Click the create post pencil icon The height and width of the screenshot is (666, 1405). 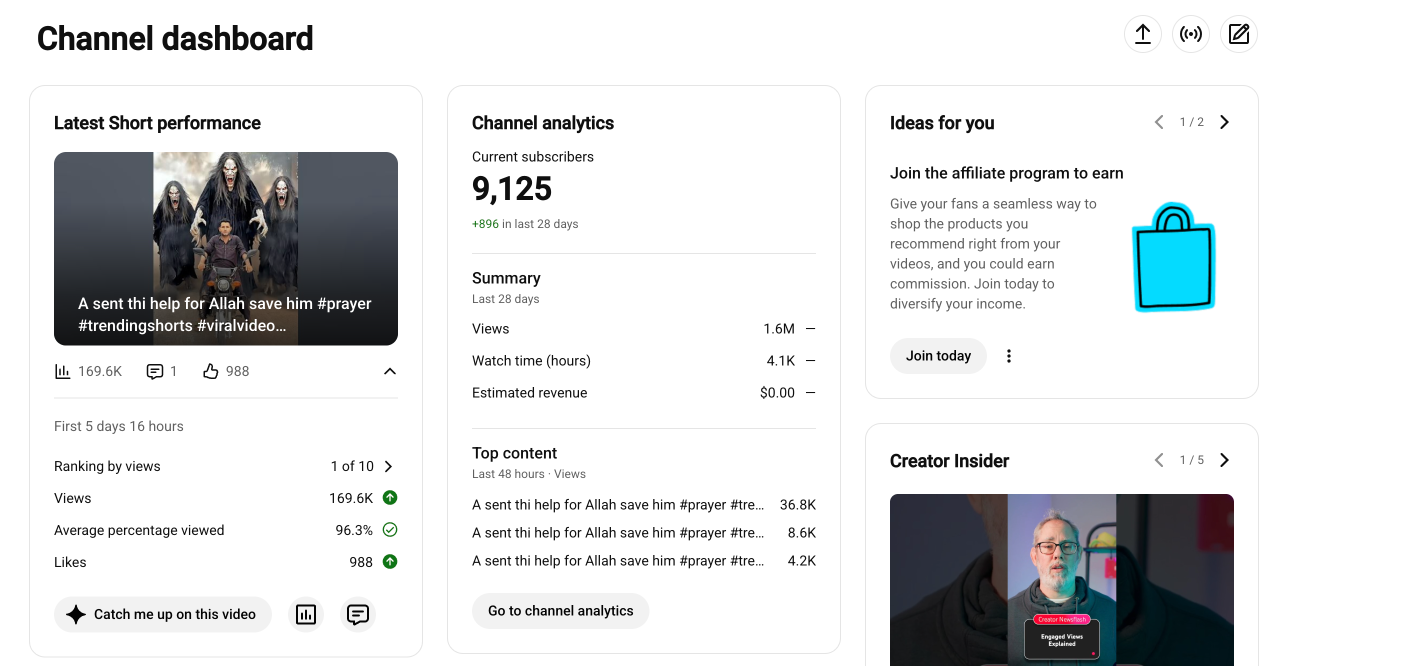(x=1239, y=34)
